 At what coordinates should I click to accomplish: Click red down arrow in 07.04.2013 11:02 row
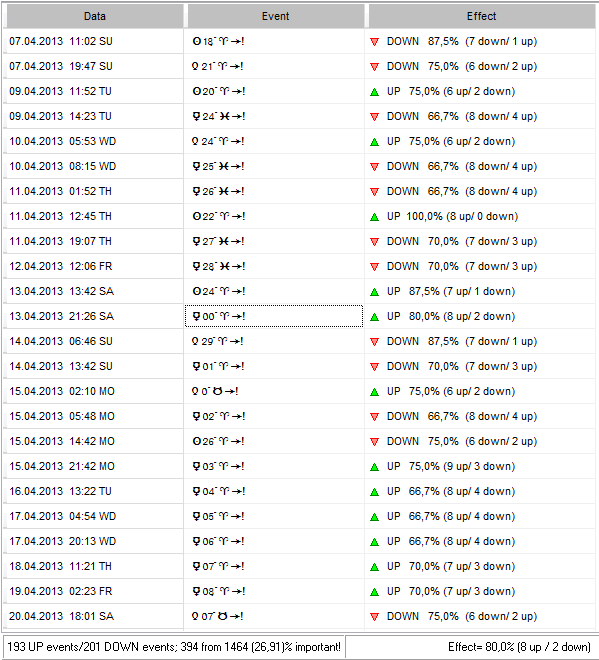(x=374, y=42)
